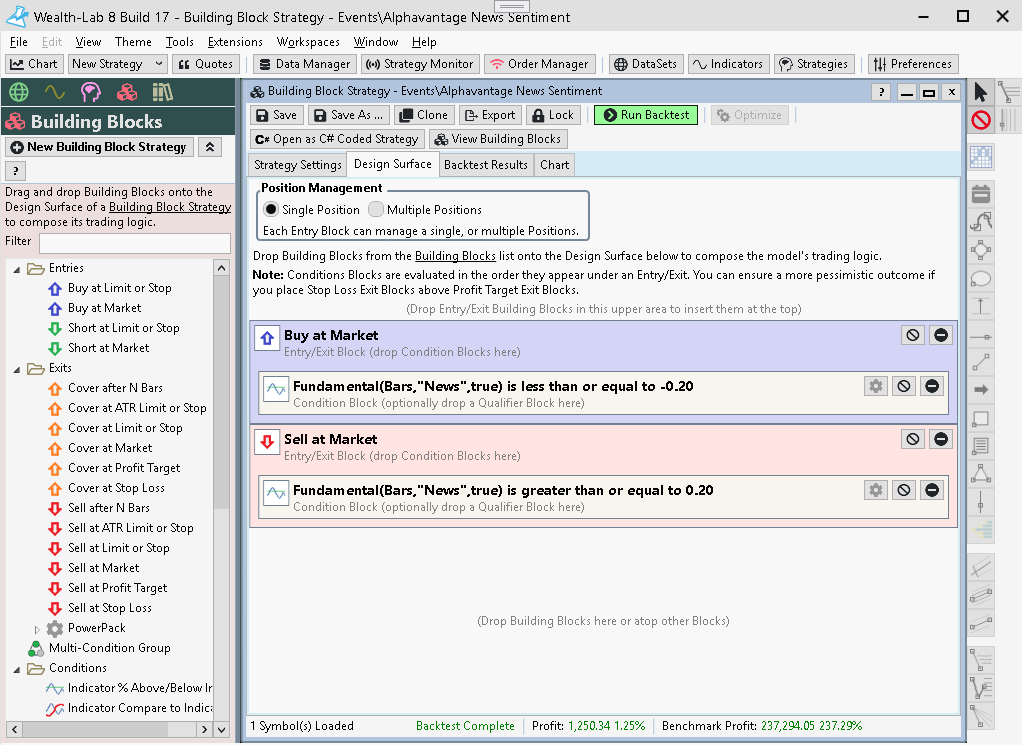
Task: Select Sell at Profit Target block
Action: point(117,588)
